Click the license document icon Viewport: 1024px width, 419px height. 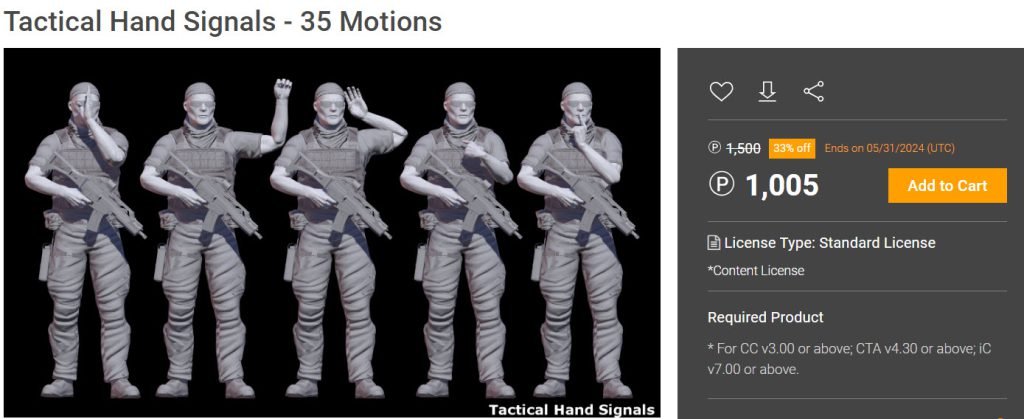(x=714, y=243)
